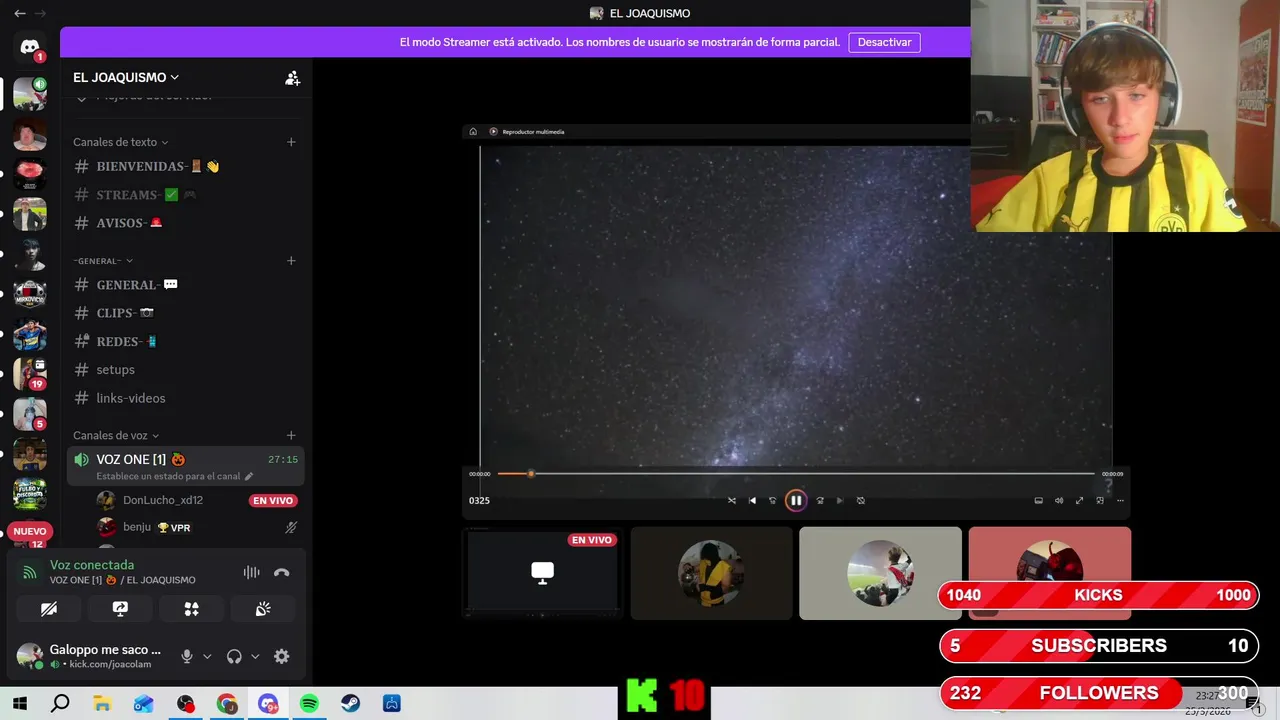
Task: Open connection info signal icon
Action: (30, 572)
